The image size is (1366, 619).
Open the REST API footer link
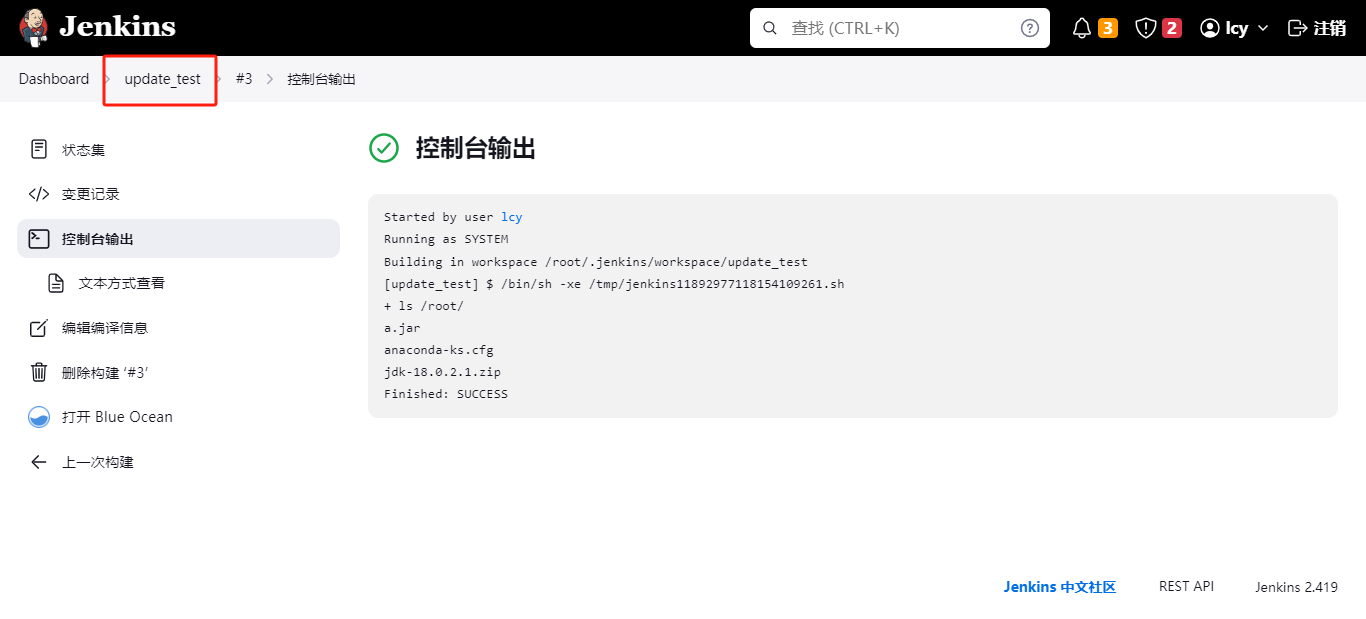1186,586
